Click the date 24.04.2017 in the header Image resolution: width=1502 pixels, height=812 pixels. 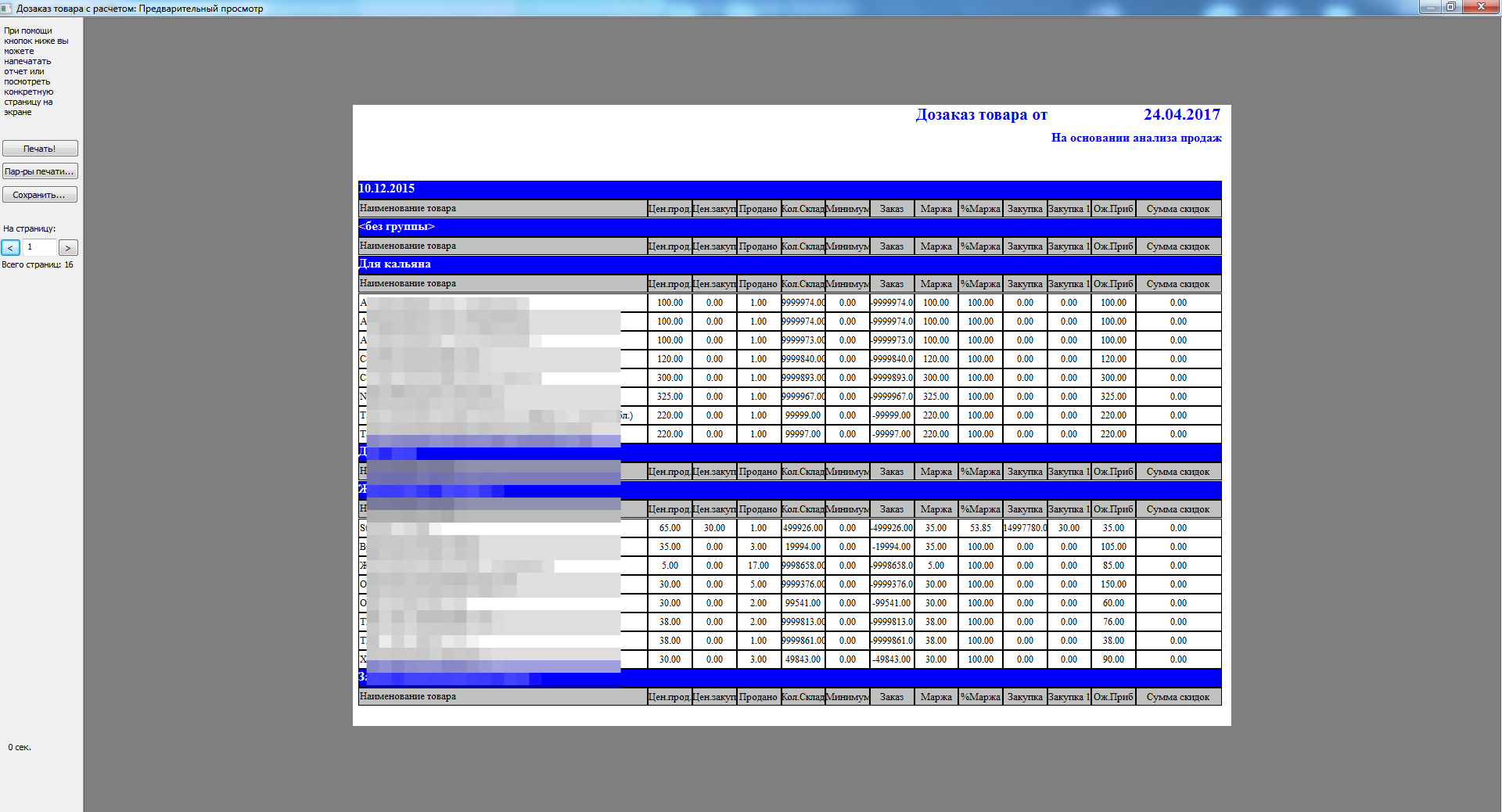[x=1182, y=115]
